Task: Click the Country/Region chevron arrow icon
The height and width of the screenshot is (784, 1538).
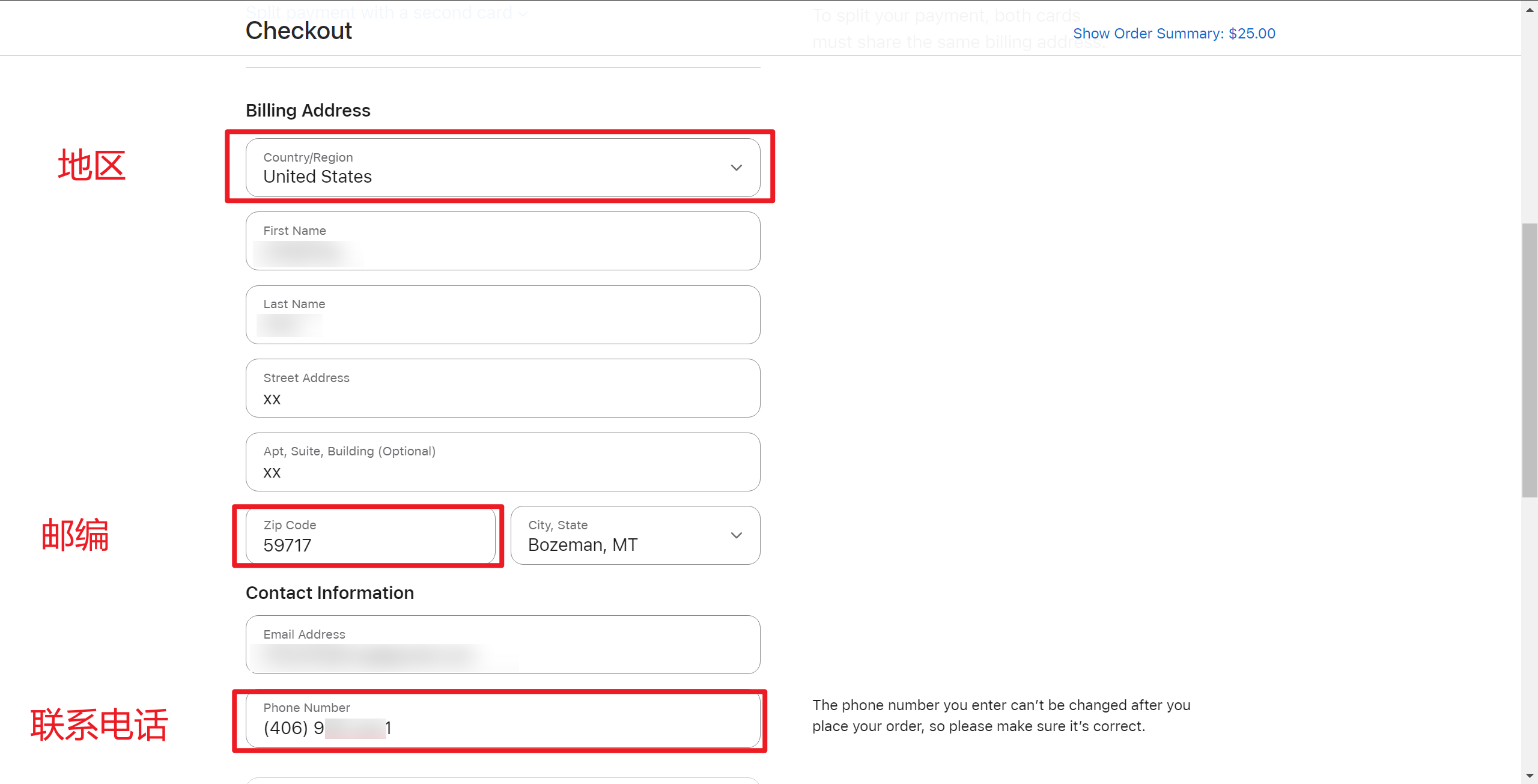Action: click(x=736, y=168)
